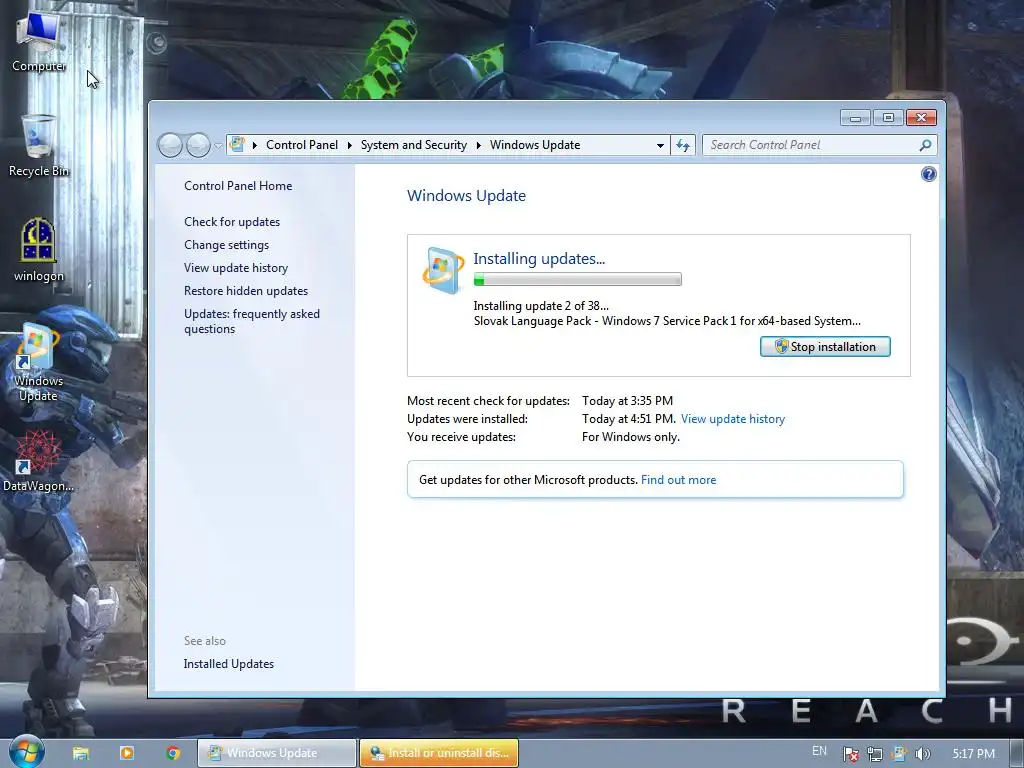Click the System and Security breadcrumb

414,145
